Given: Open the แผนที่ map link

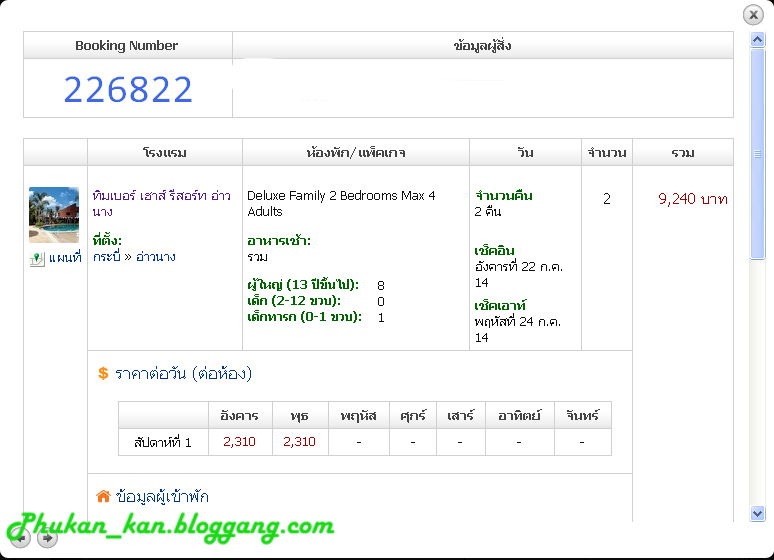Looking at the screenshot, I should coord(65,258).
